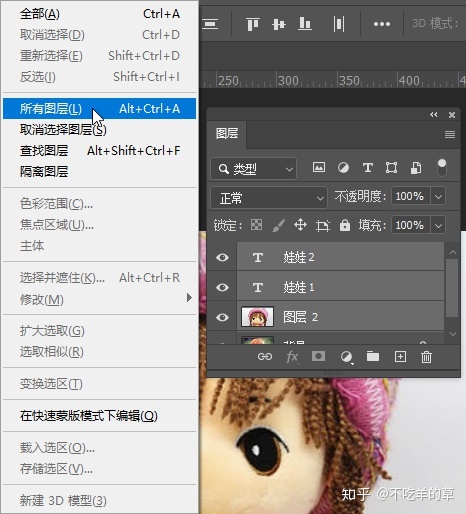Open the three-dots more options
Screen dimensions: 466x514
[x=382, y=24]
